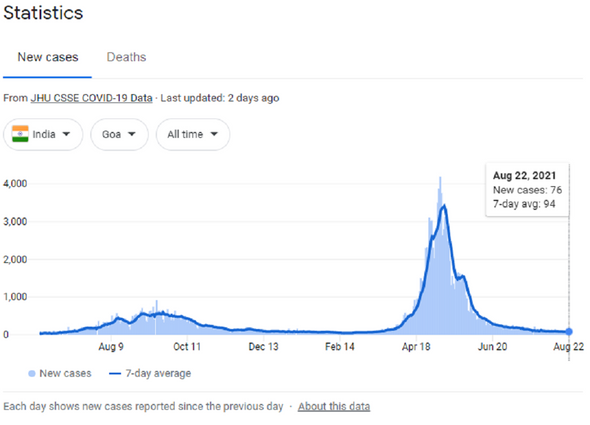
Task: Click the peak of the 7-day average line
Action: pyautogui.click(x=445, y=206)
